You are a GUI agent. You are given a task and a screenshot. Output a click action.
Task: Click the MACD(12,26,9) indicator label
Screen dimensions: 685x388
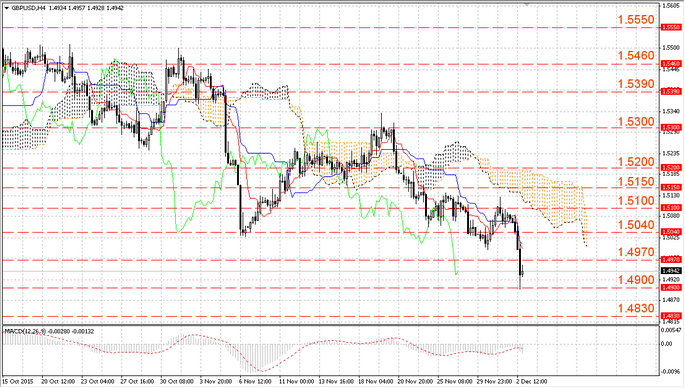(24, 332)
